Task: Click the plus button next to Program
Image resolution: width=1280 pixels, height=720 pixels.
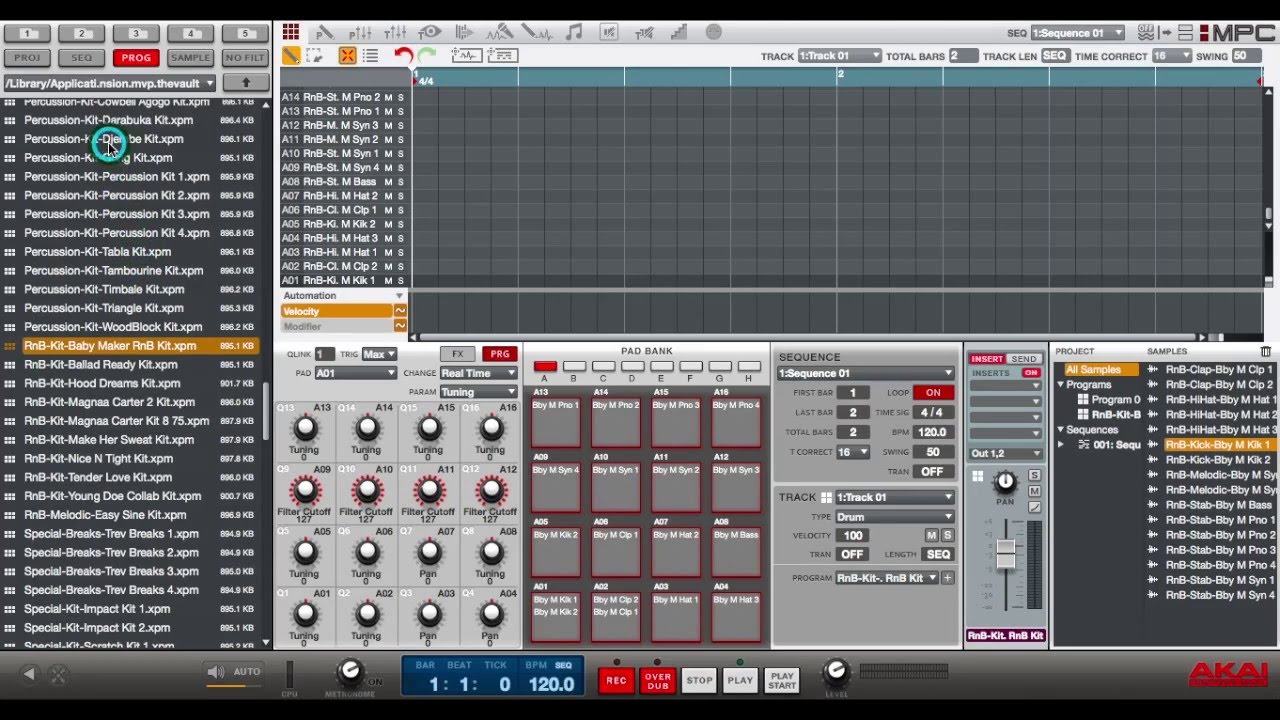Action: (947, 578)
